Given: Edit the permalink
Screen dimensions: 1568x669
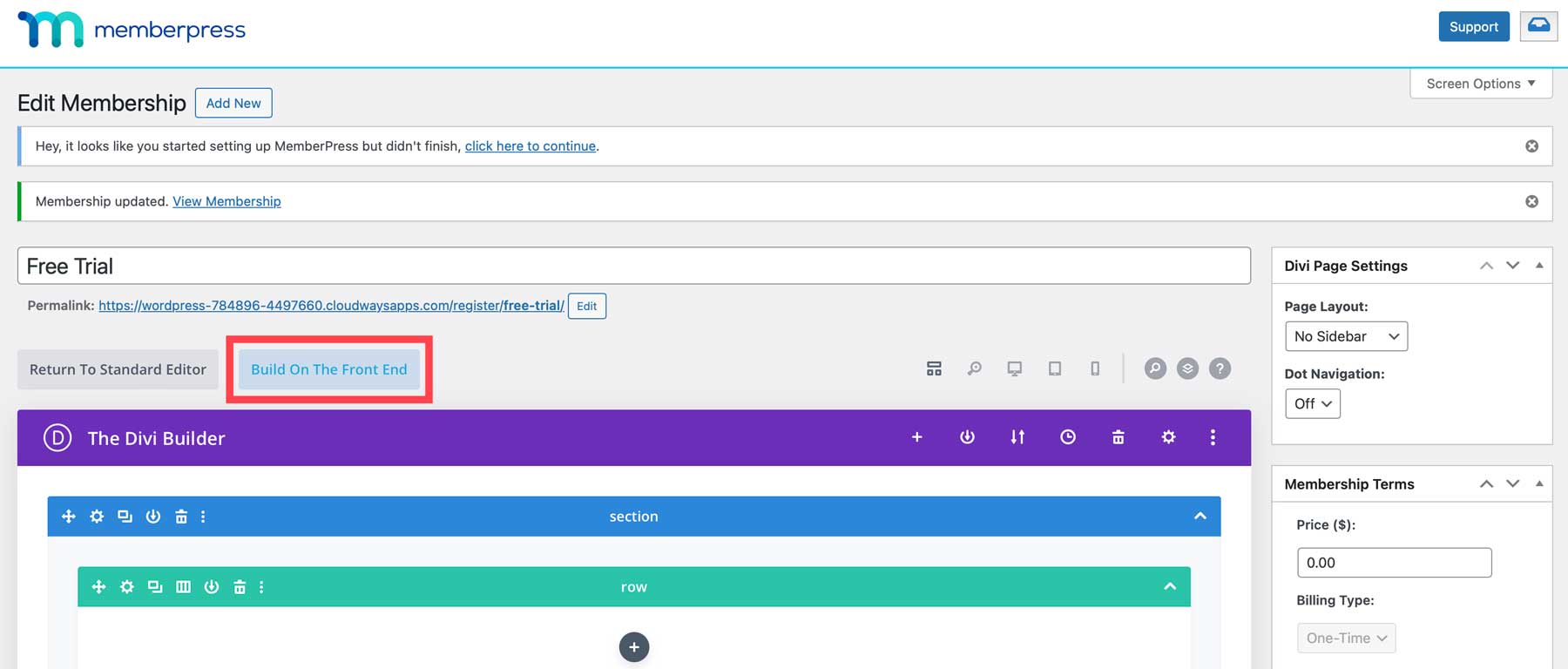Looking at the screenshot, I should click(x=587, y=306).
